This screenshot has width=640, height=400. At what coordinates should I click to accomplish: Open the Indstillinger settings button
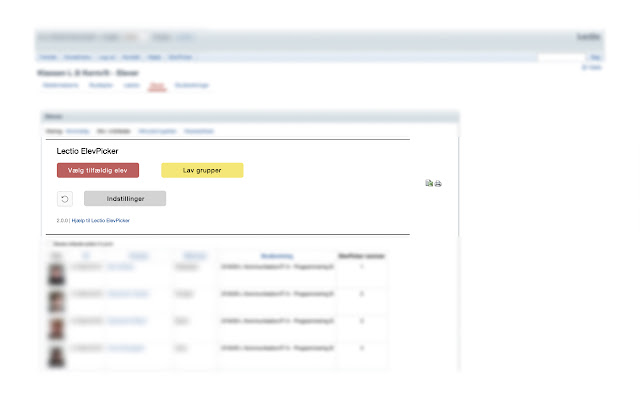tap(125, 198)
